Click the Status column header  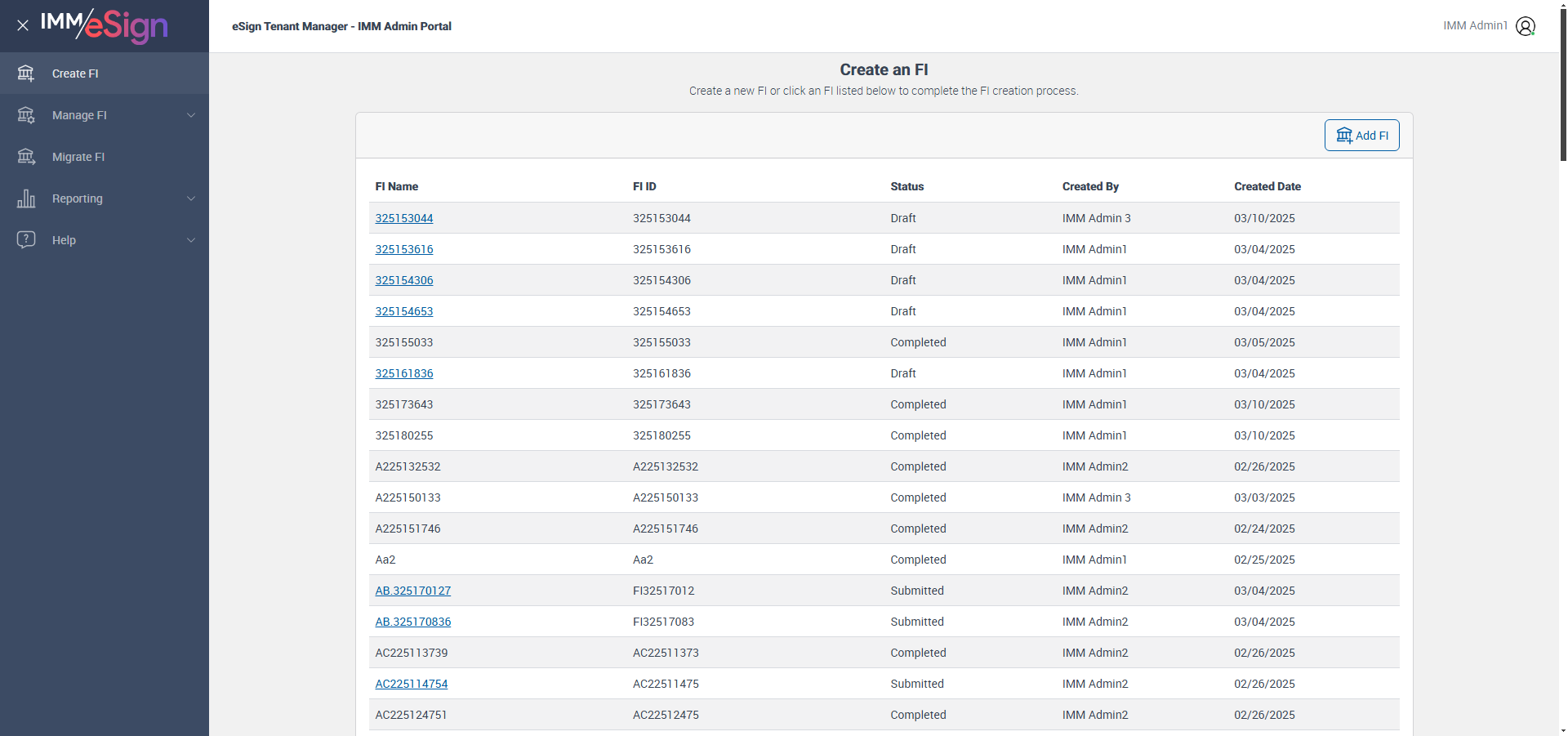coord(907,186)
